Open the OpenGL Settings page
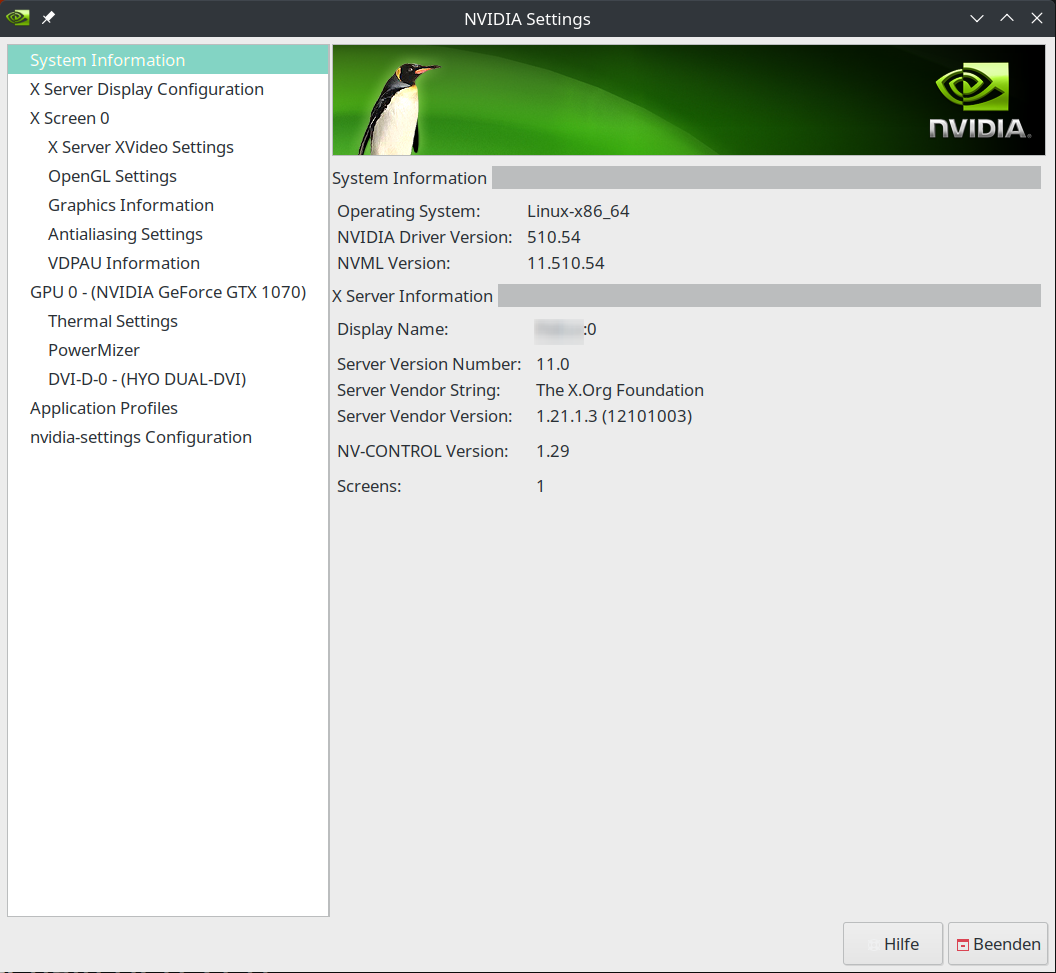 (112, 175)
